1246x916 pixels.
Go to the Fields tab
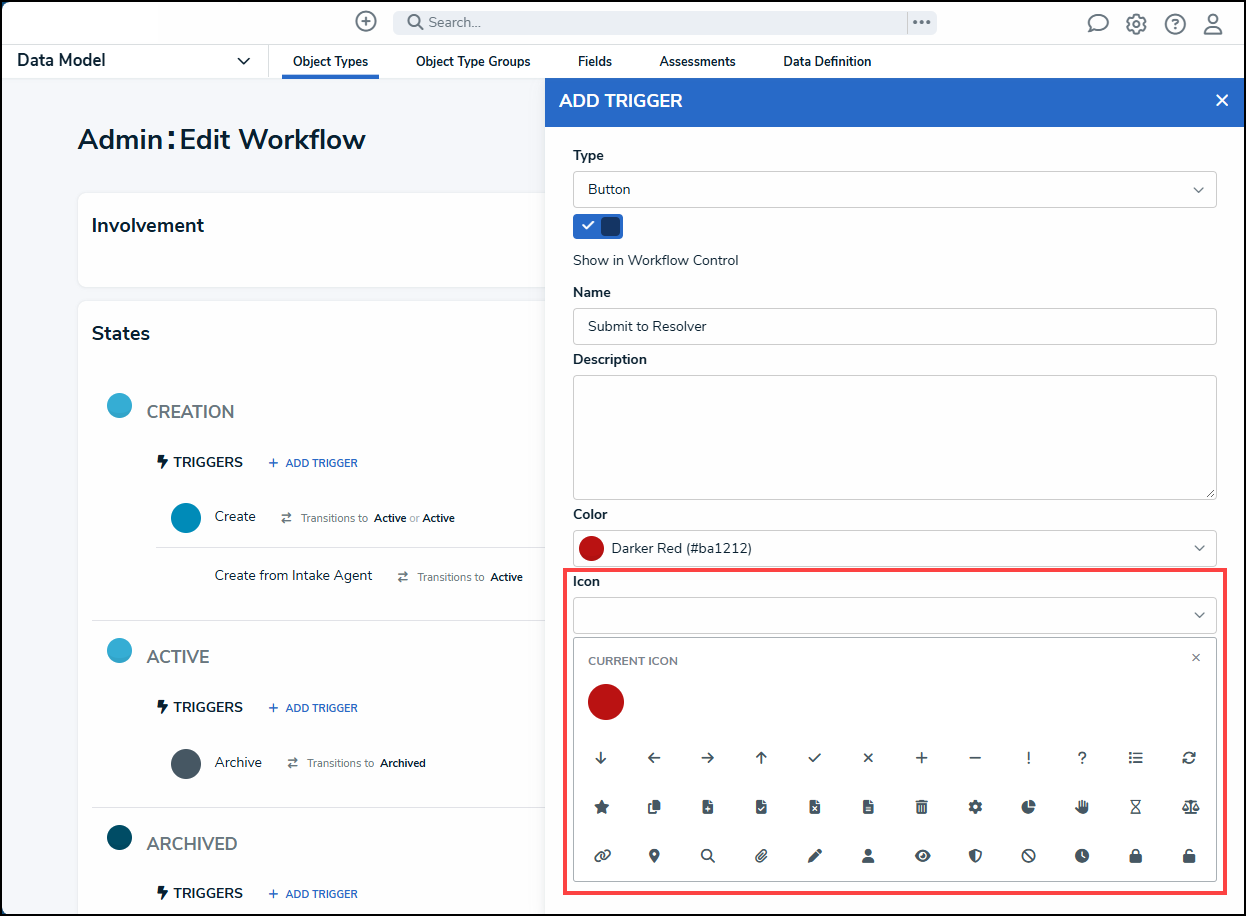point(595,62)
